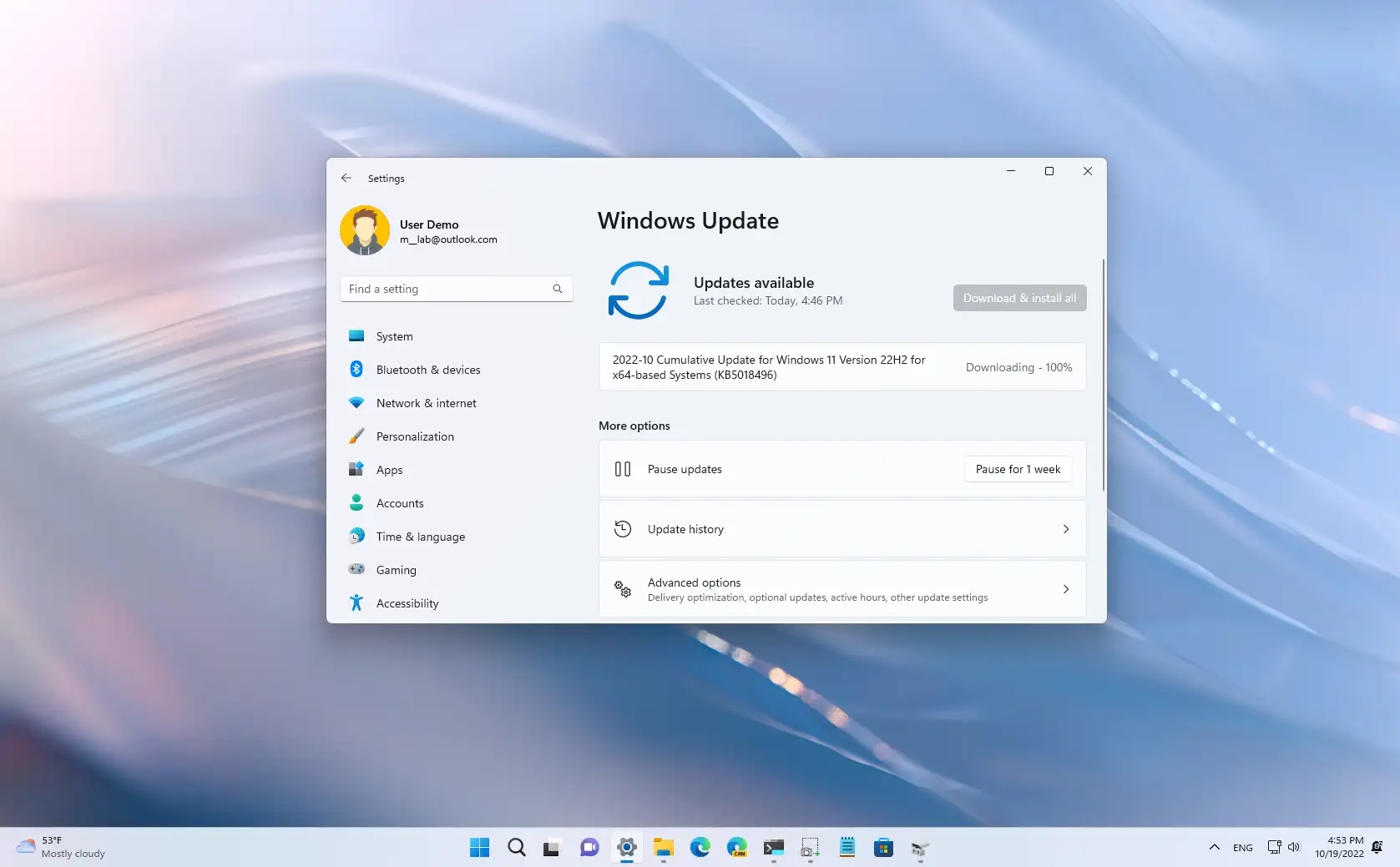Open the System settings category

pos(393,335)
